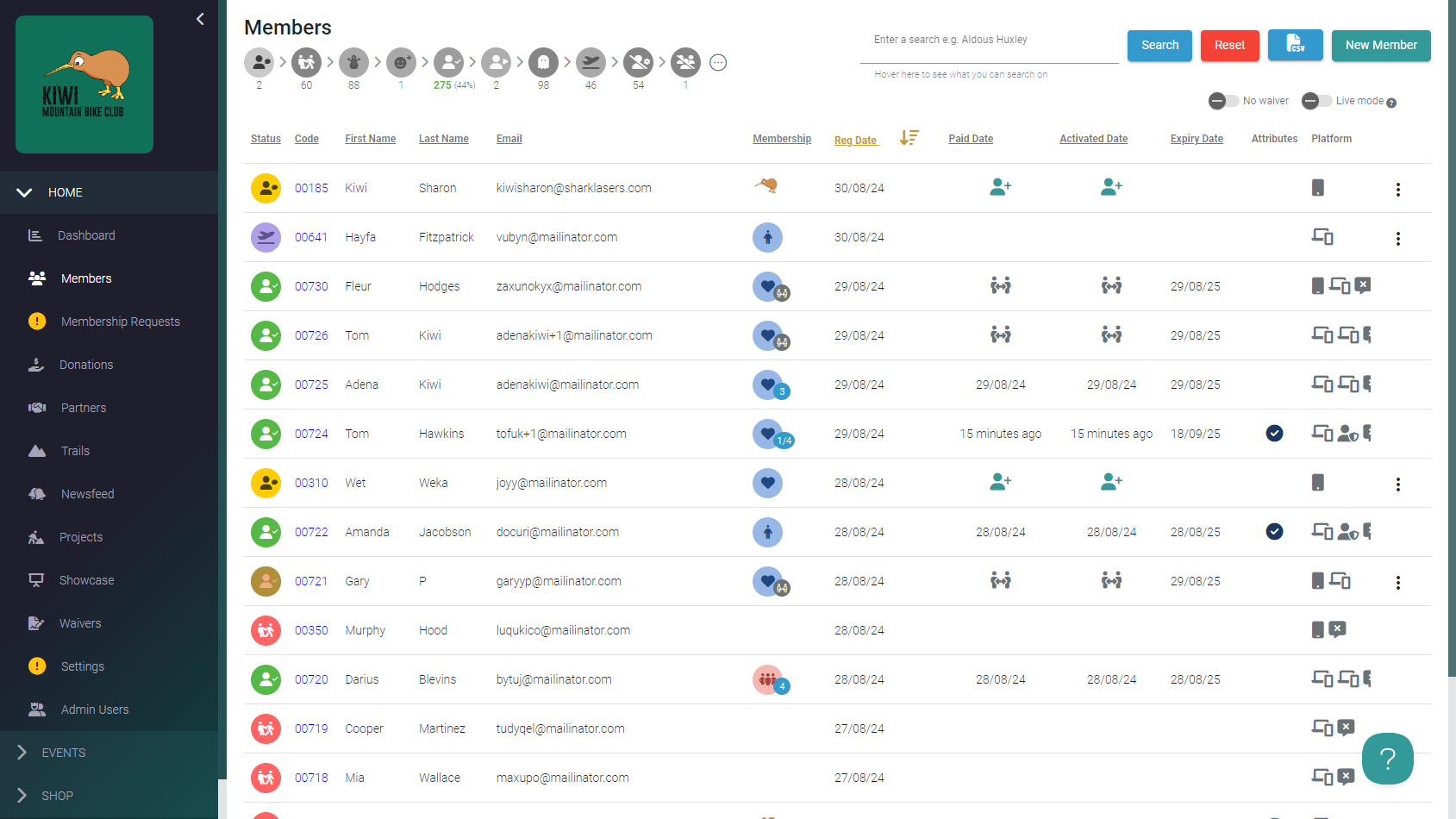
Task: Filter by the airplane status icon showing 46
Action: (591, 62)
